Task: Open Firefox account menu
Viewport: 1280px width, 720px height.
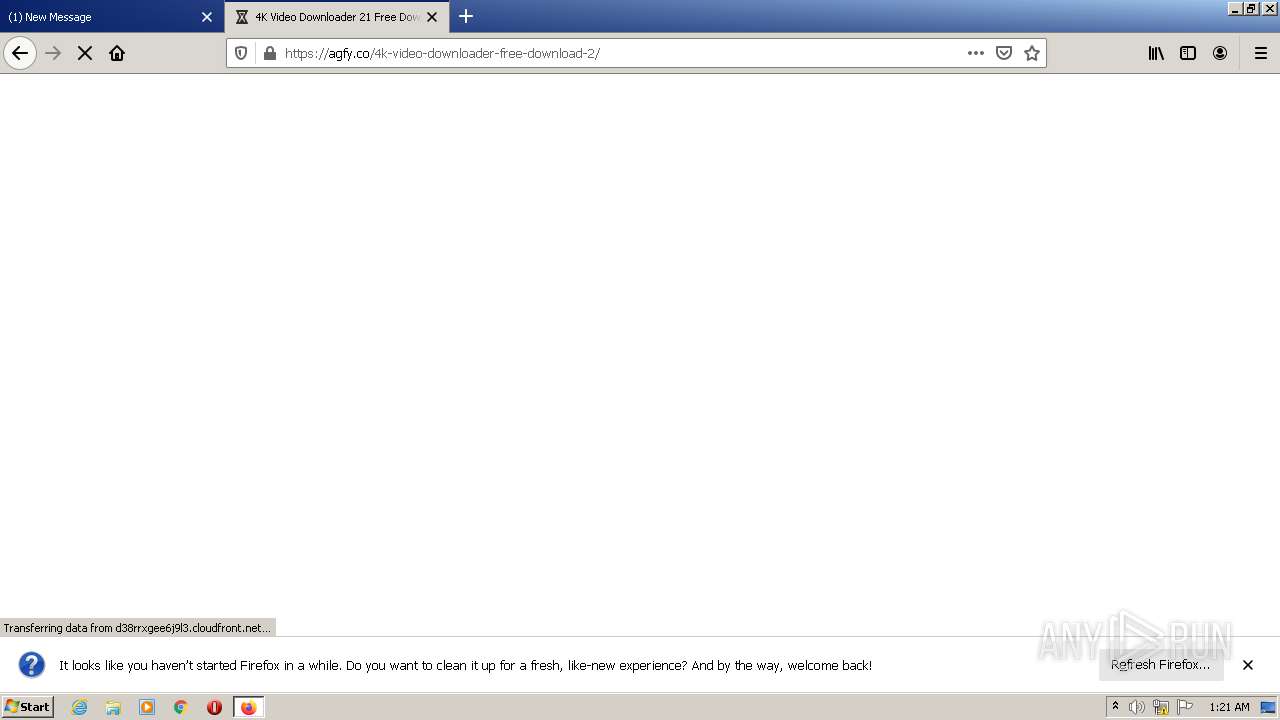Action: [1220, 53]
